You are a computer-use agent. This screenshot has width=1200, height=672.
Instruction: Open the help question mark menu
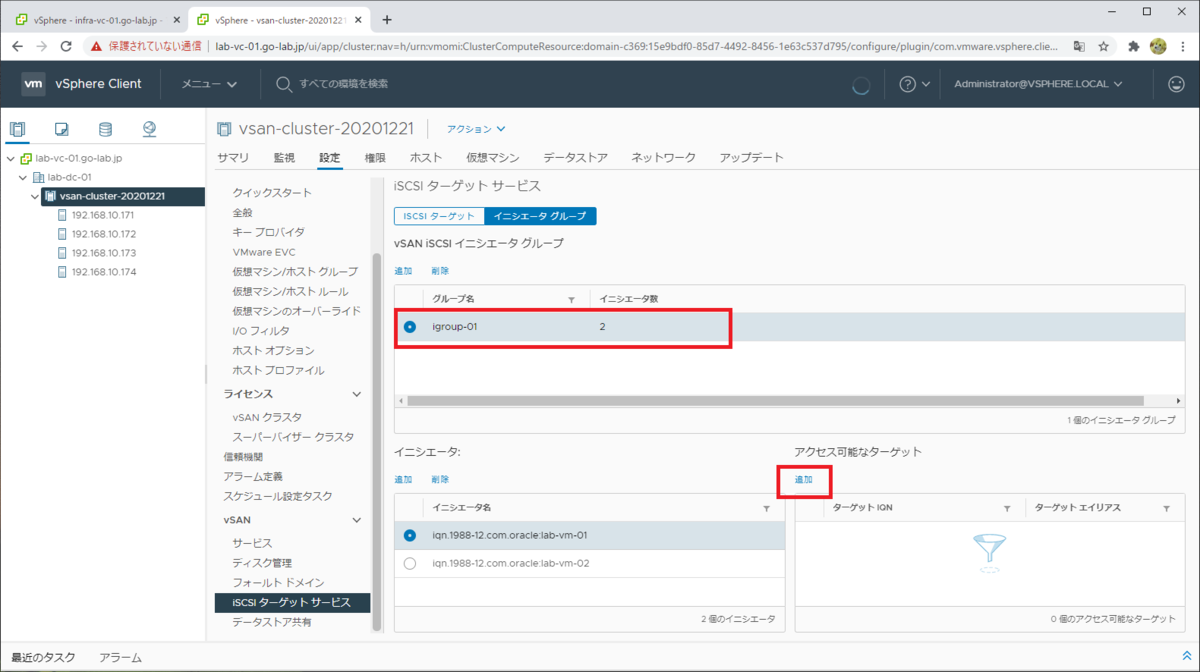click(914, 84)
